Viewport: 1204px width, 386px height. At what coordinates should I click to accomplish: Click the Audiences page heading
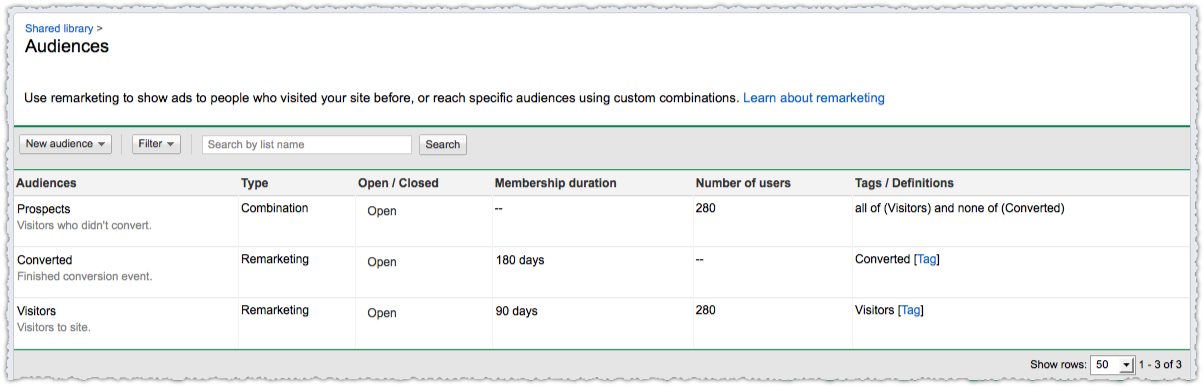(67, 46)
